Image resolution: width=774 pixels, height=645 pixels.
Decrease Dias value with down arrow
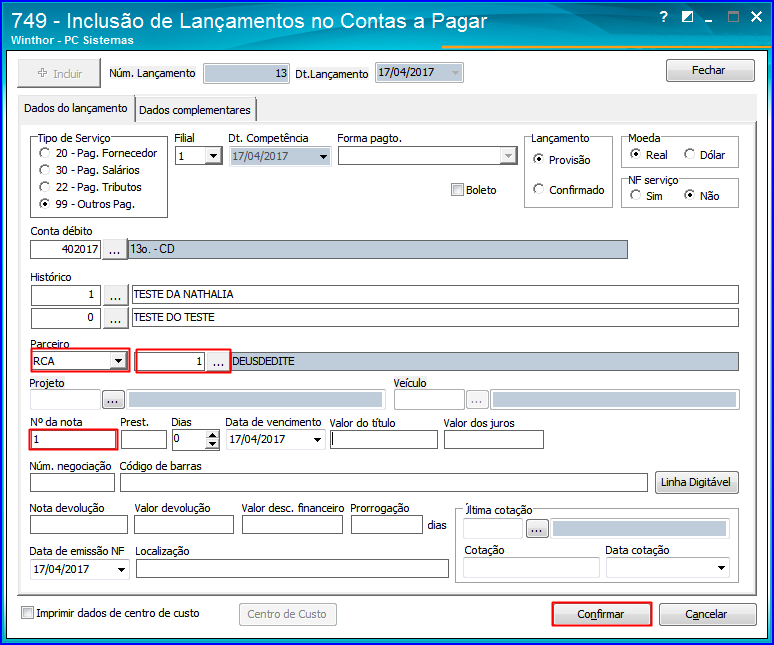coord(212,444)
